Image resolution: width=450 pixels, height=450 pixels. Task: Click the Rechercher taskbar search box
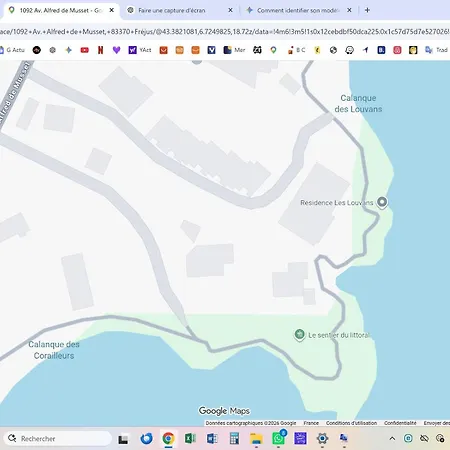coord(58,438)
